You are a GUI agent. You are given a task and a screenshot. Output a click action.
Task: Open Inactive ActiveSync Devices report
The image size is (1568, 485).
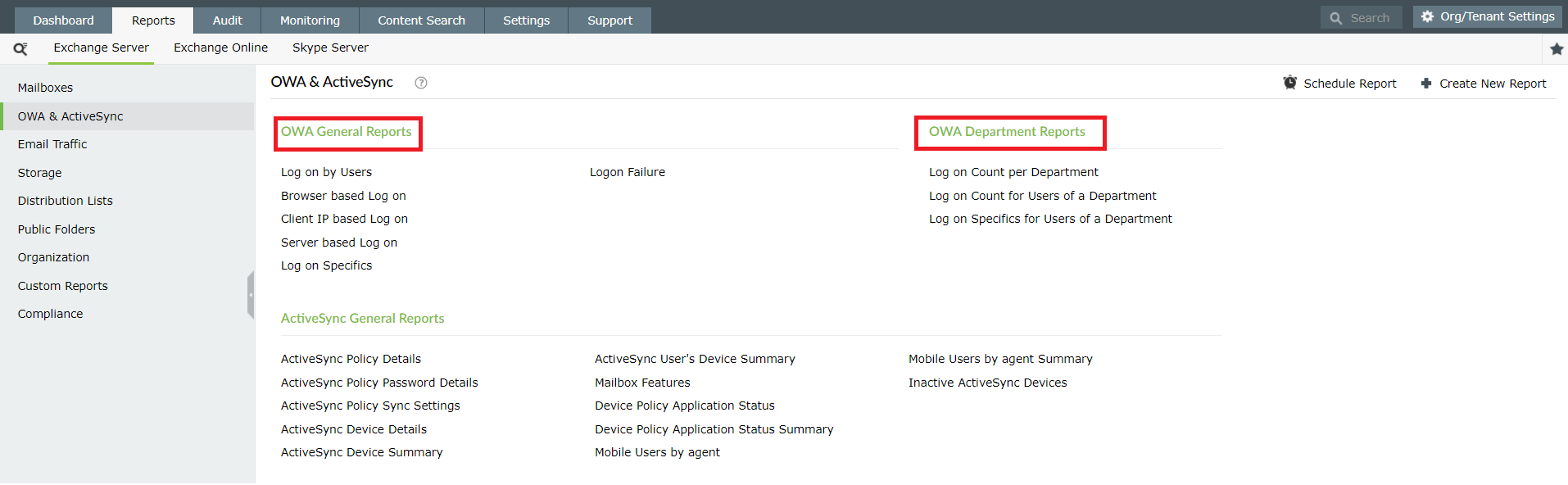[x=987, y=383]
